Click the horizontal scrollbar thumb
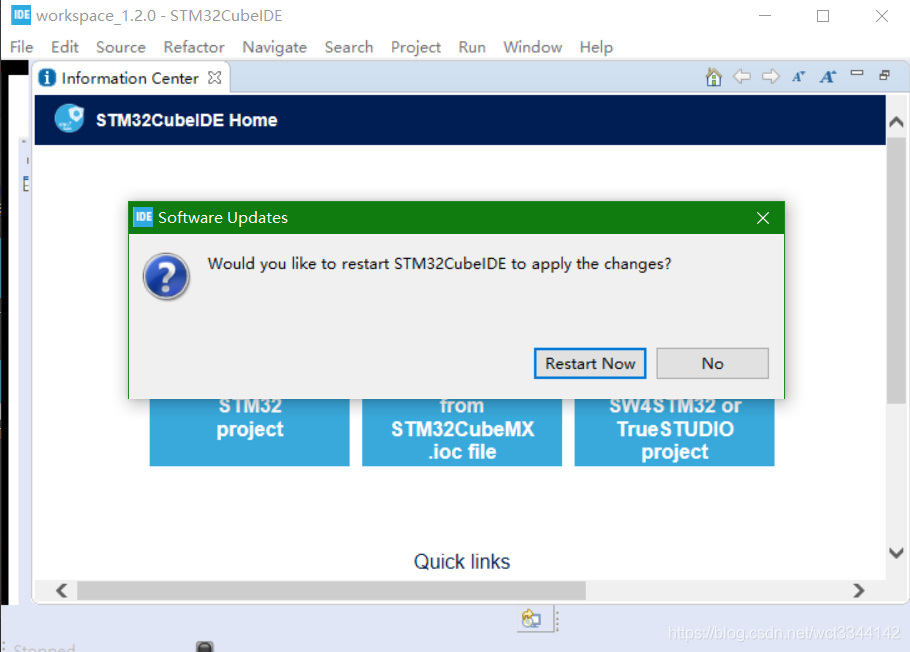This screenshot has width=910, height=652. click(331, 590)
